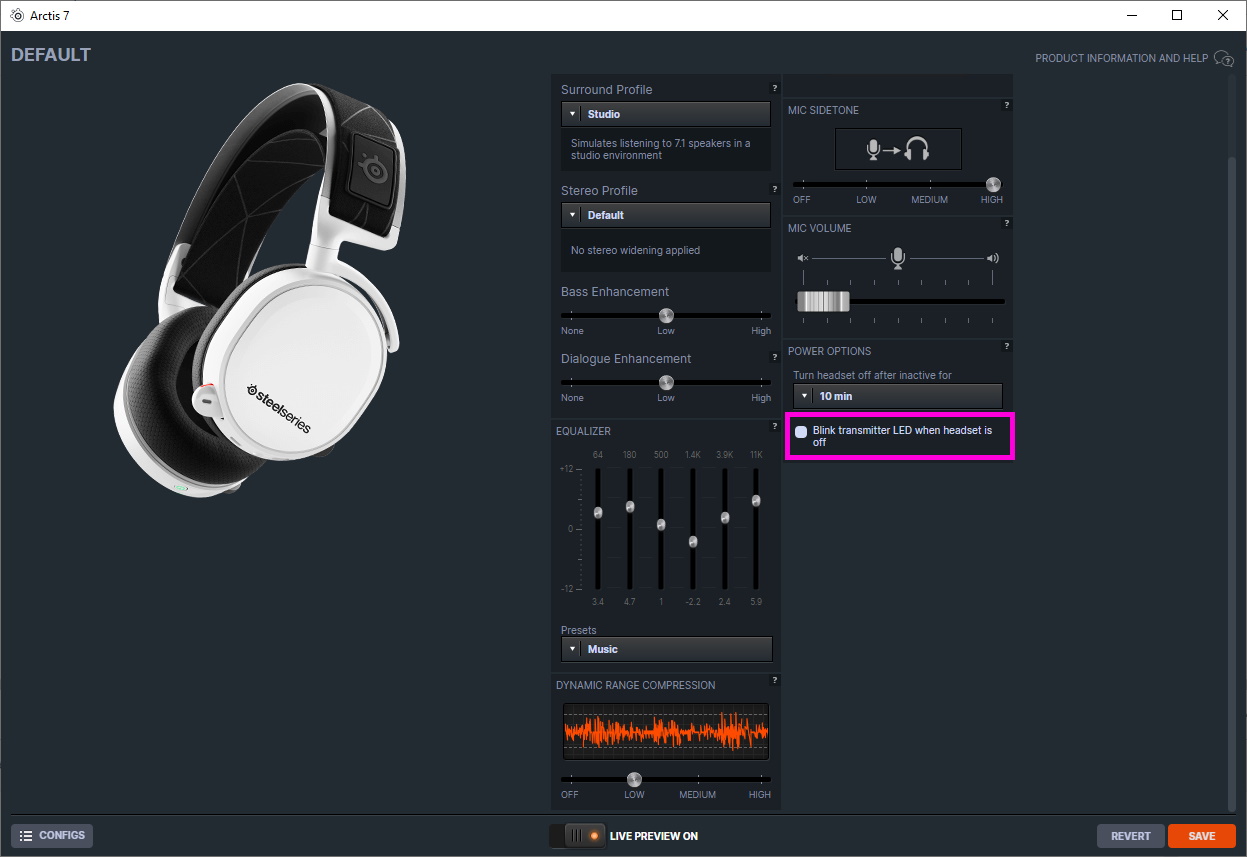Screen dimensions: 1247x857
Task: Click the loud speaker icon in Mic Volume
Action: pos(992,258)
